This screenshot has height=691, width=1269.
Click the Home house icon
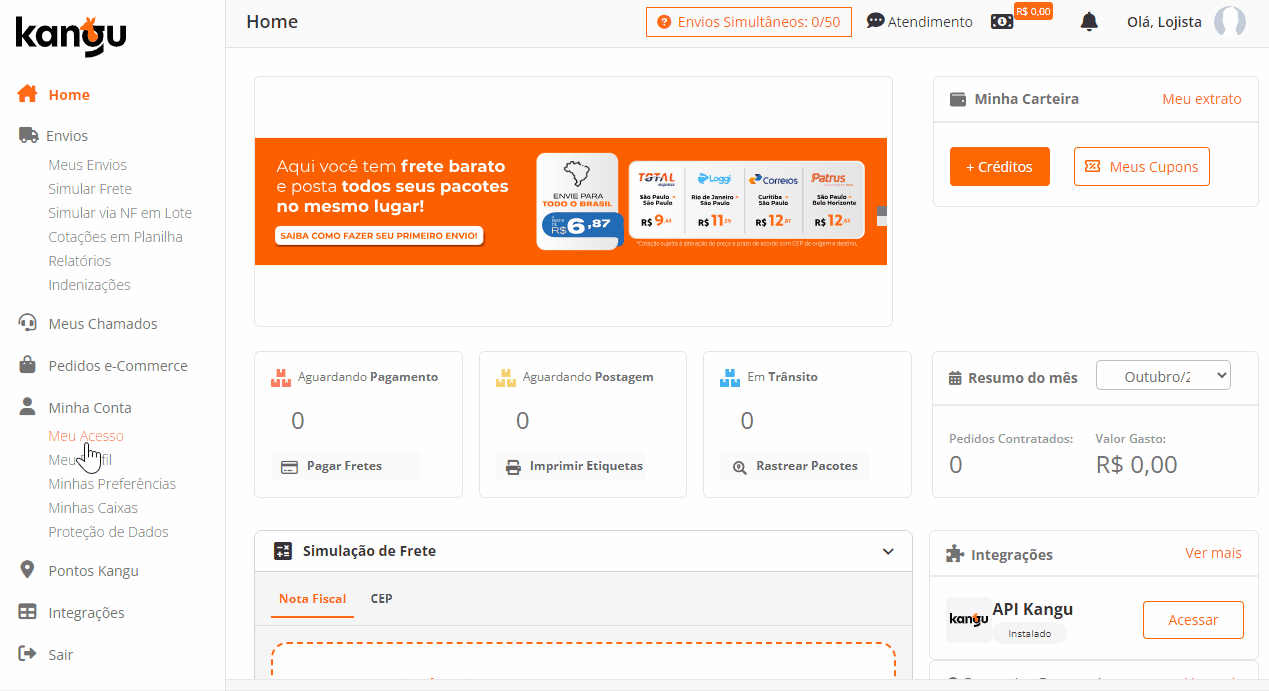pos(28,95)
